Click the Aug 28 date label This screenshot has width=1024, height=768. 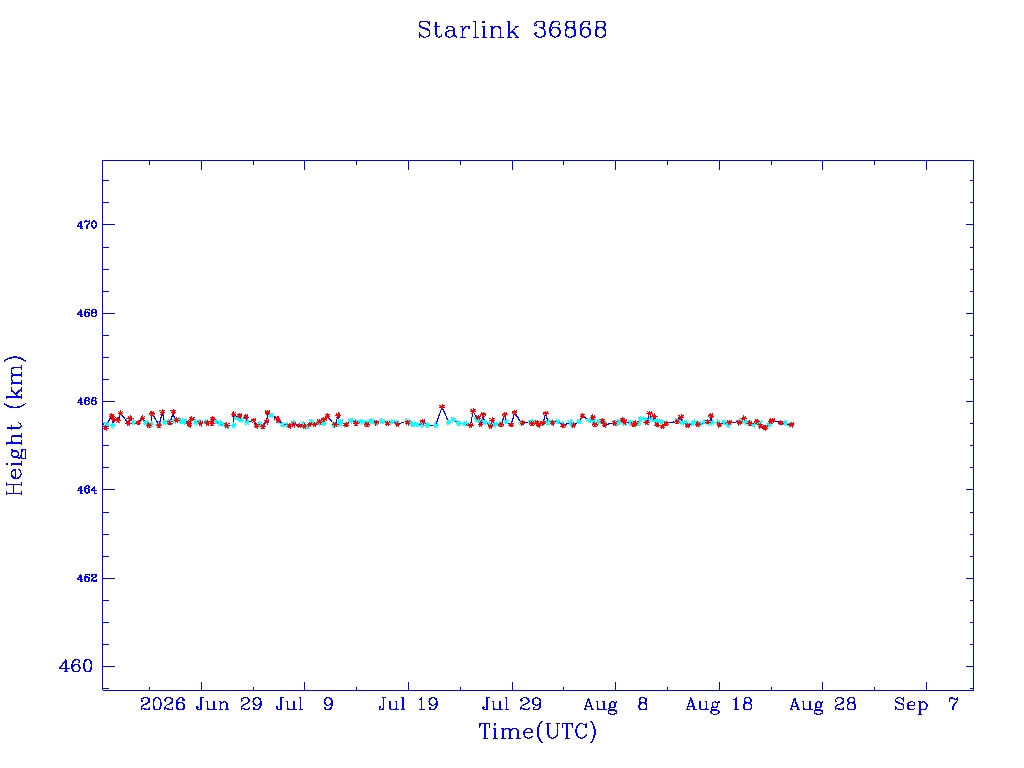tap(822, 704)
